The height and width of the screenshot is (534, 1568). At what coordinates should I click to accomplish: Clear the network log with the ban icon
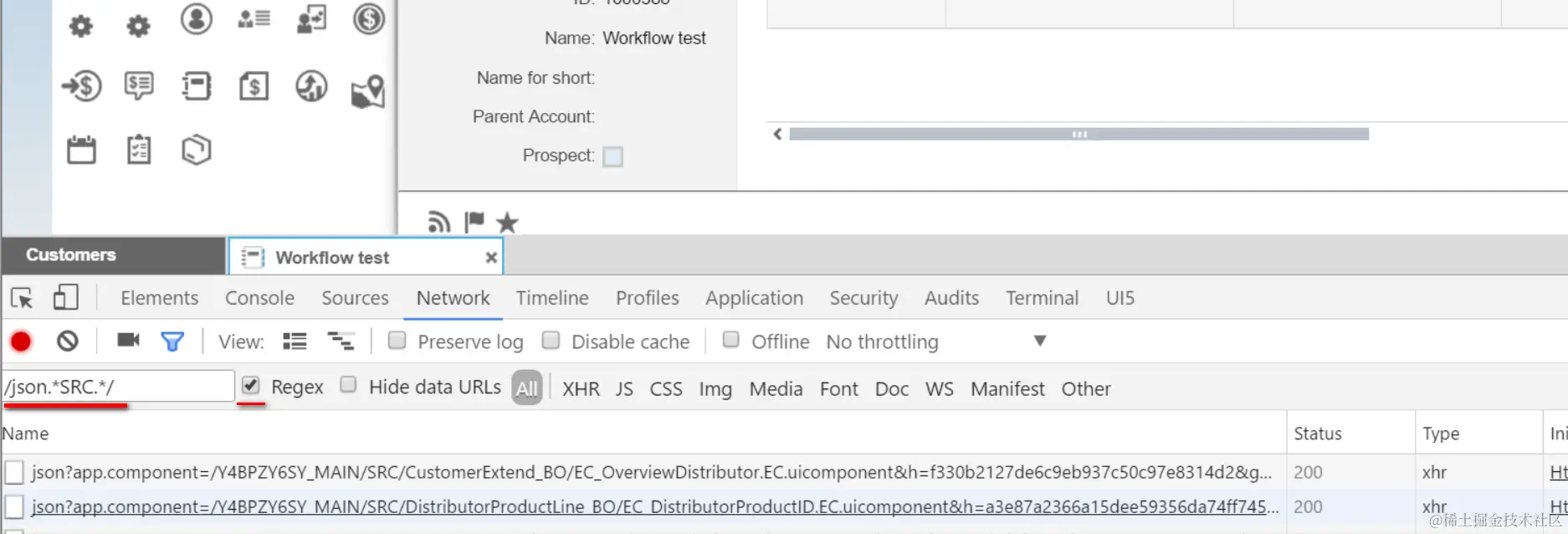pyautogui.click(x=68, y=341)
